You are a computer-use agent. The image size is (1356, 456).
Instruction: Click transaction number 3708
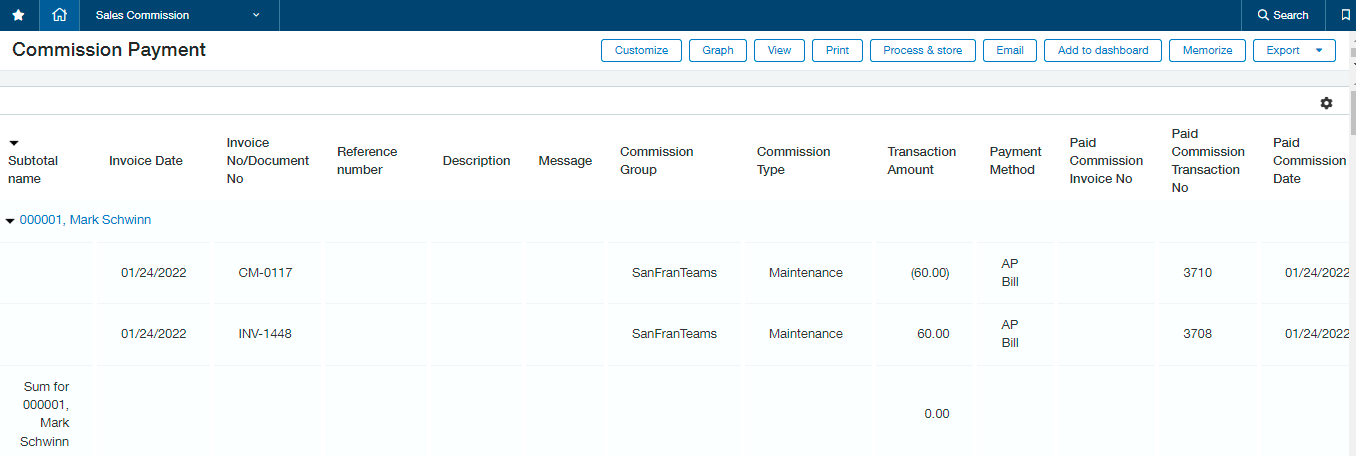click(1197, 334)
